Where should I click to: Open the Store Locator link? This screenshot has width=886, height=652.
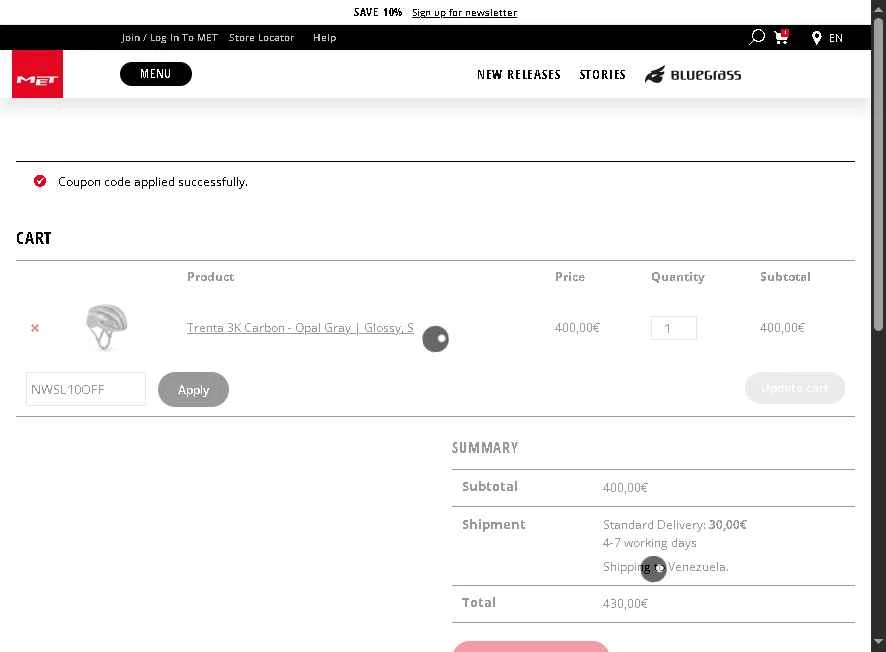[x=261, y=38]
